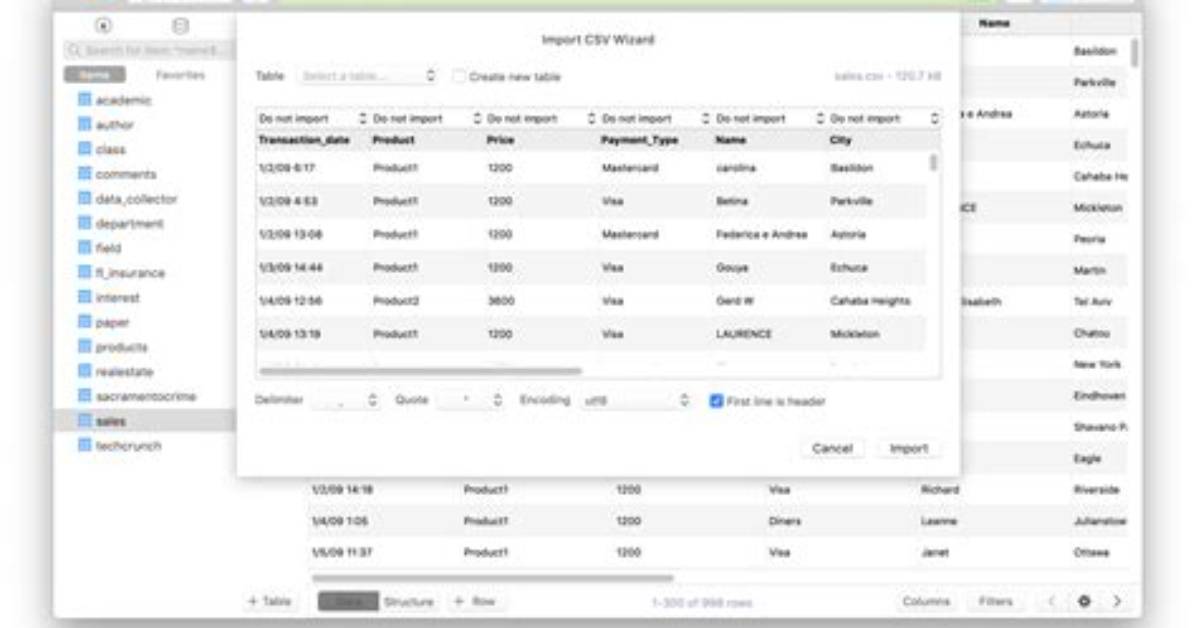Click horizontal scrollbar in background data grid

[x=493, y=578]
